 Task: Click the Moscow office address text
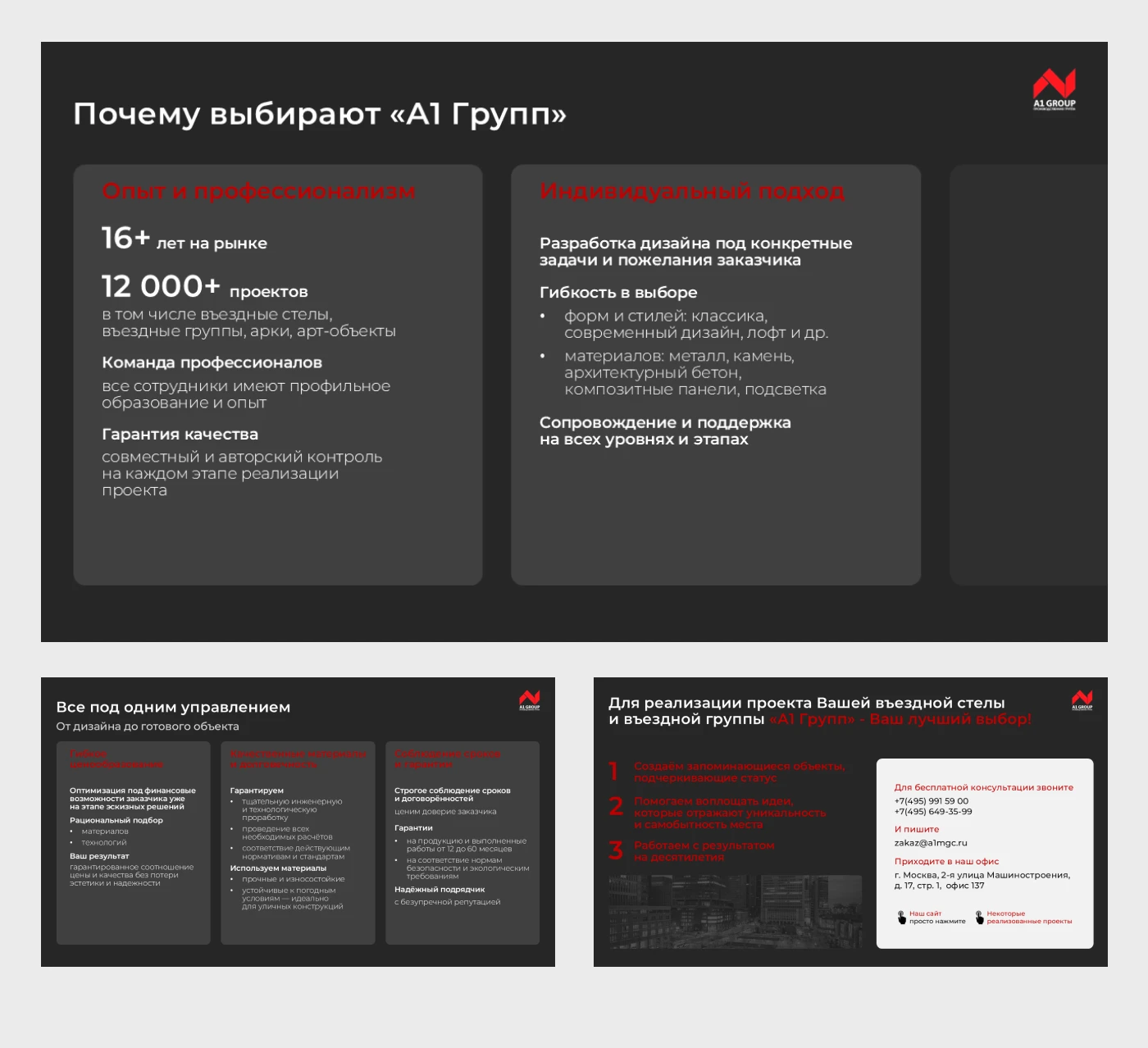[982, 880]
